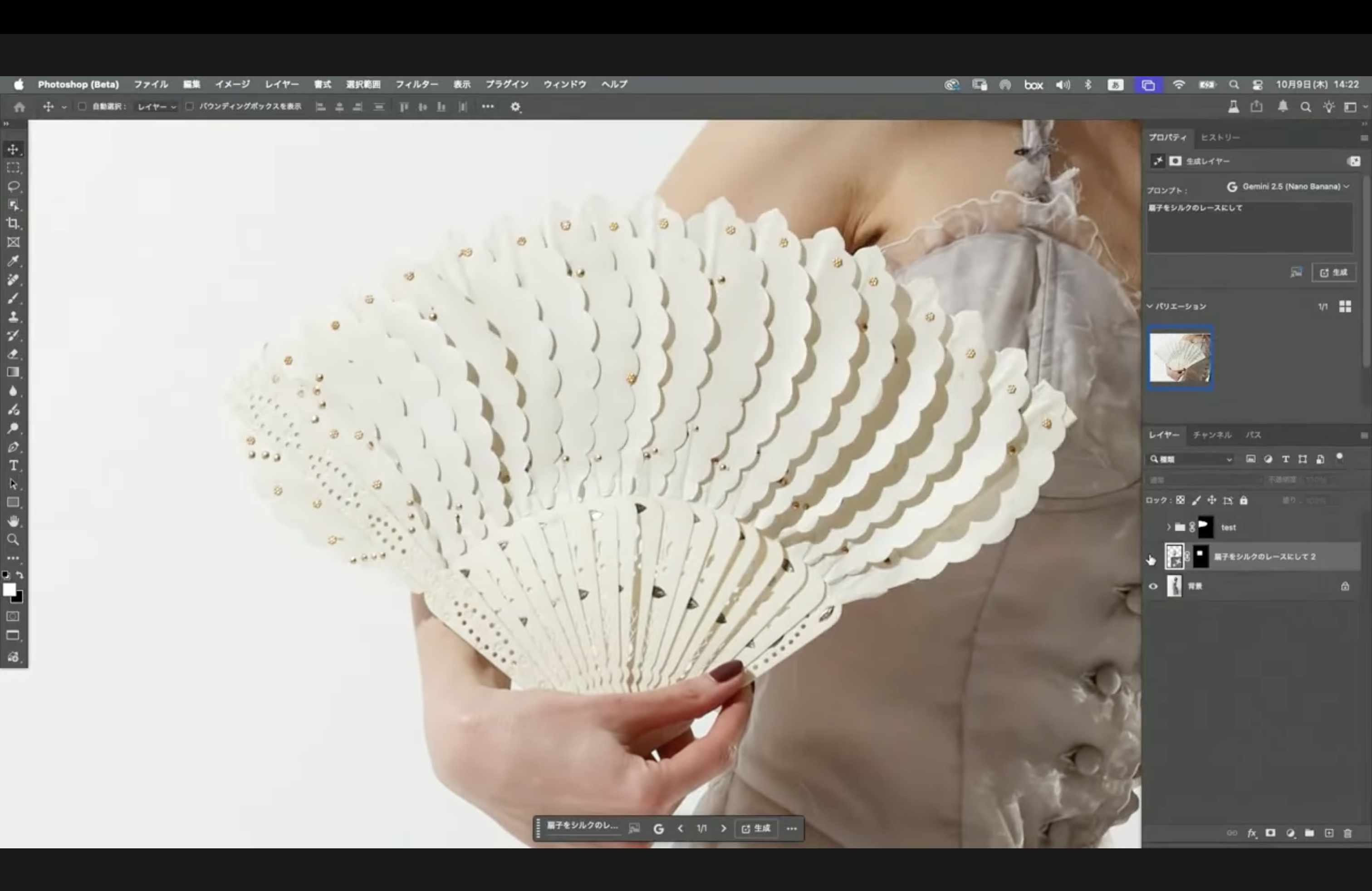Open the フィルター menu

pos(416,84)
